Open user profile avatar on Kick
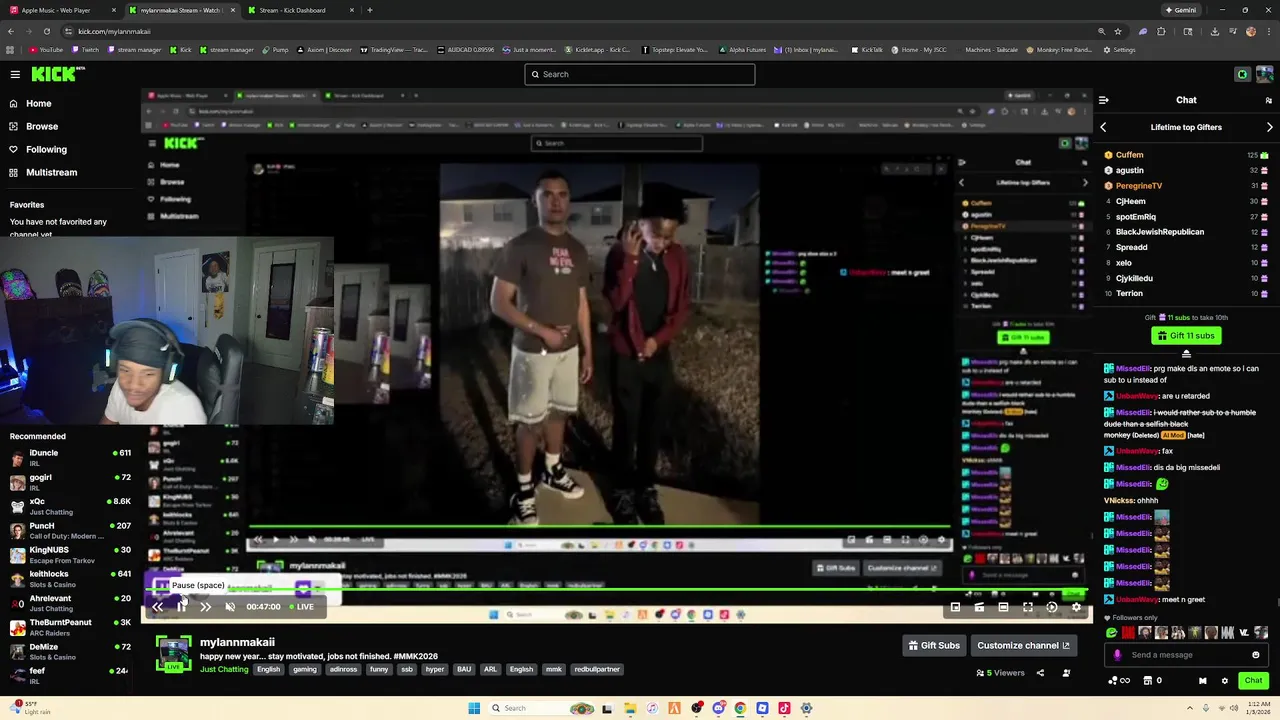The height and width of the screenshot is (720, 1280). click(1265, 74)
